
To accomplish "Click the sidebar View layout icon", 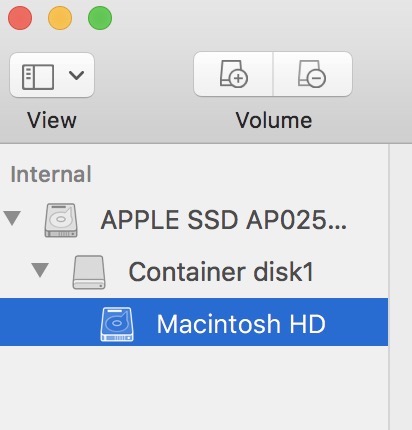I will (38, 77).
